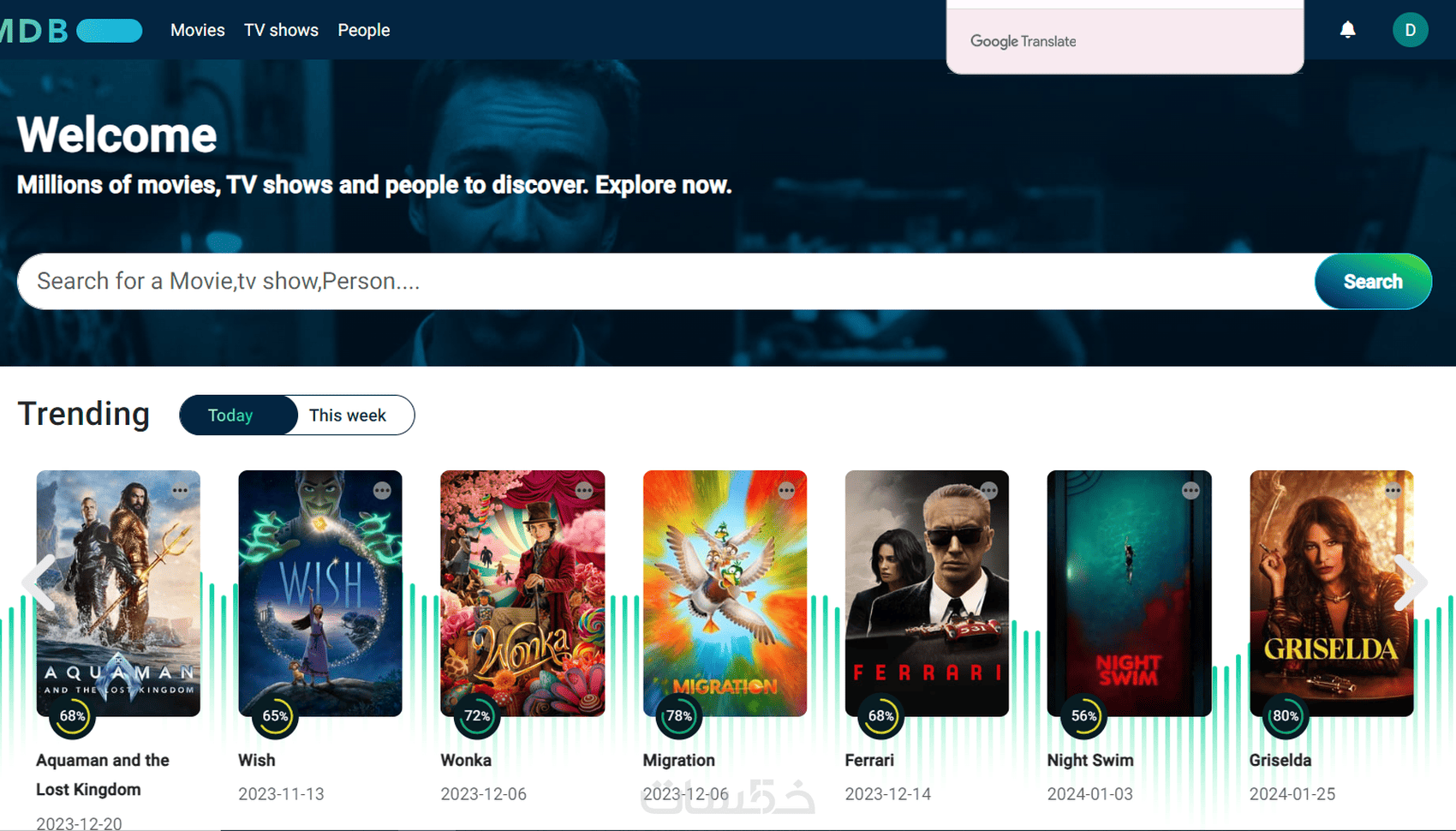Click the Griselda poster thumbnail

[x=1331, y=593]
